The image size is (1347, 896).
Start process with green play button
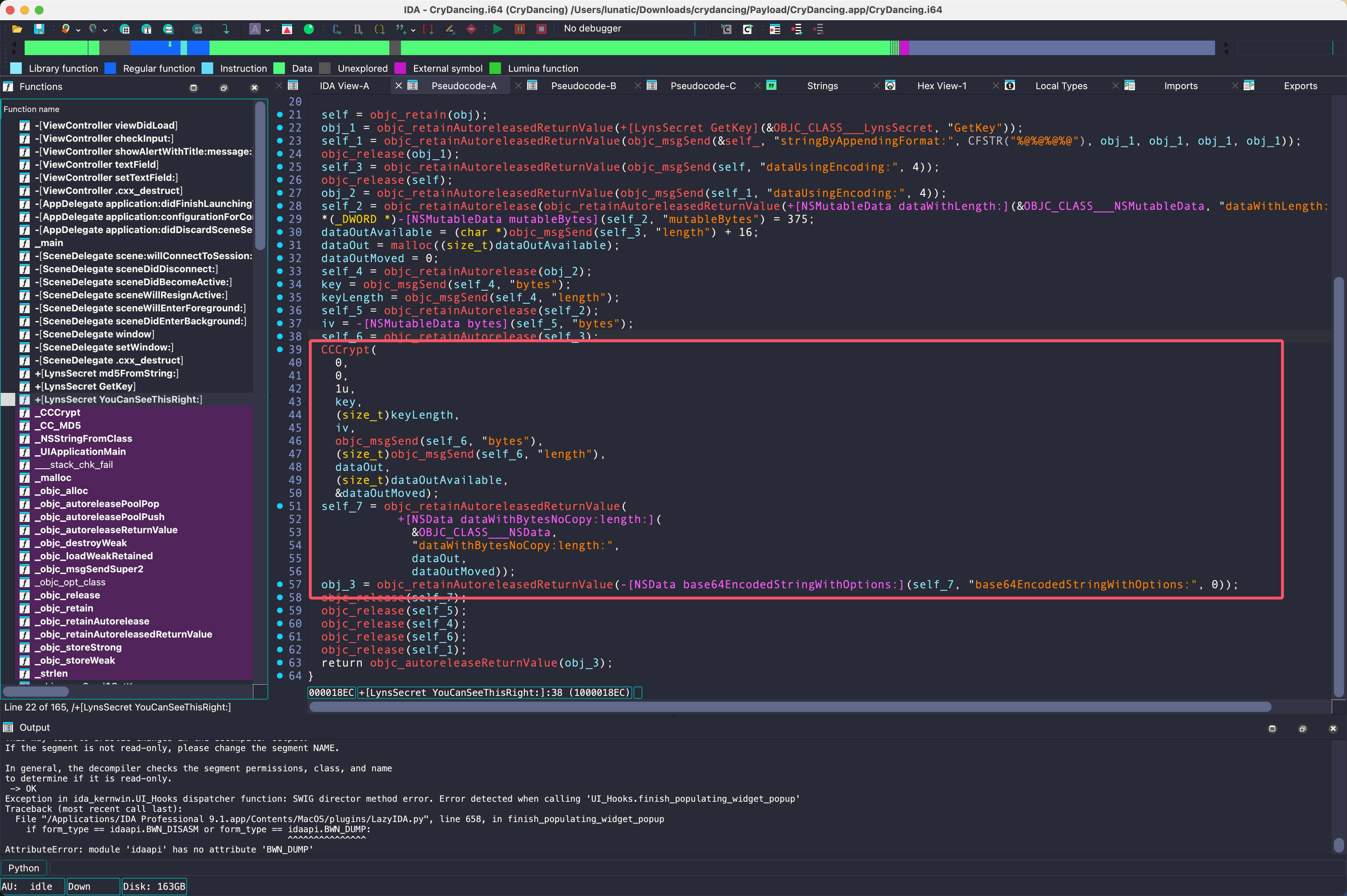(x=498, y=29)
